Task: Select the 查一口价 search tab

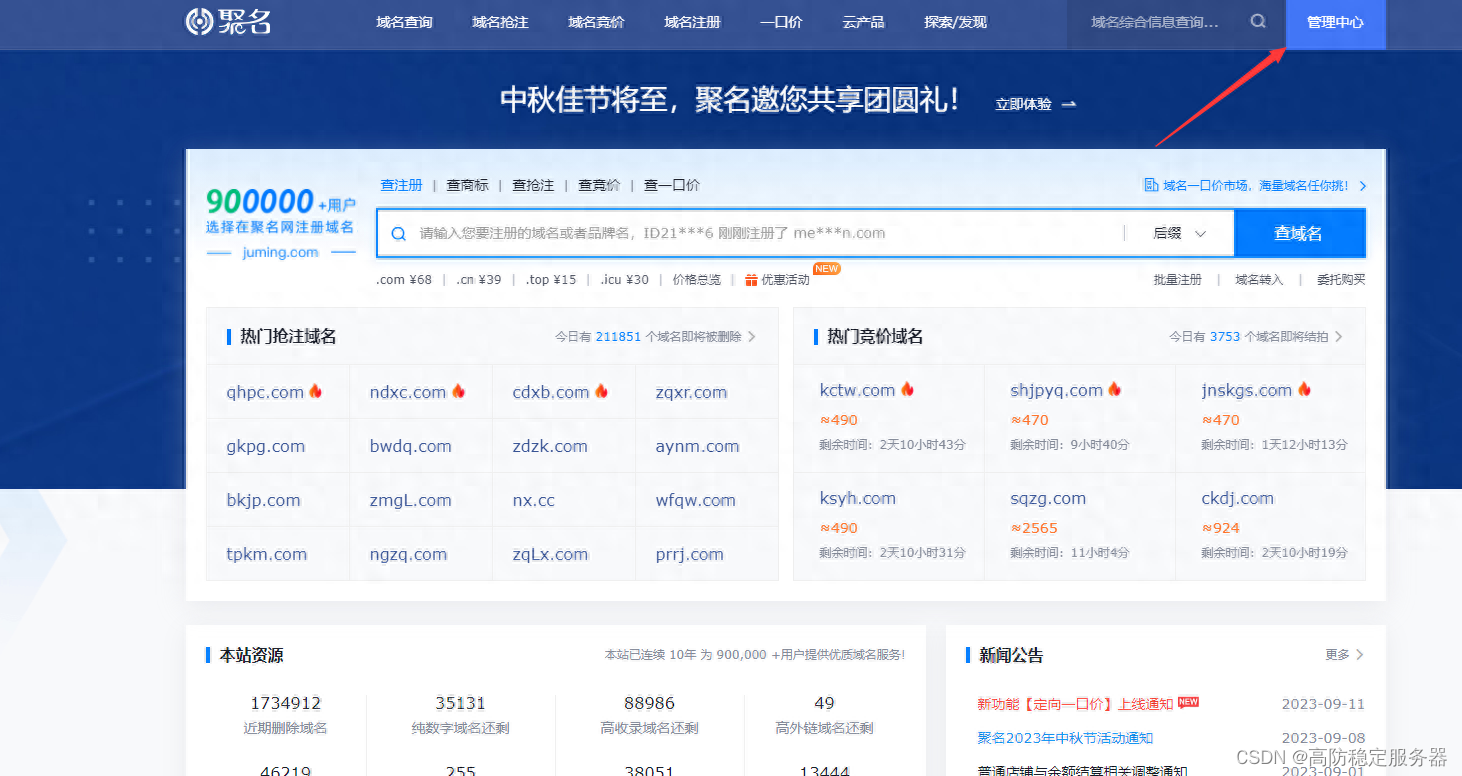Action: [672, 185]
